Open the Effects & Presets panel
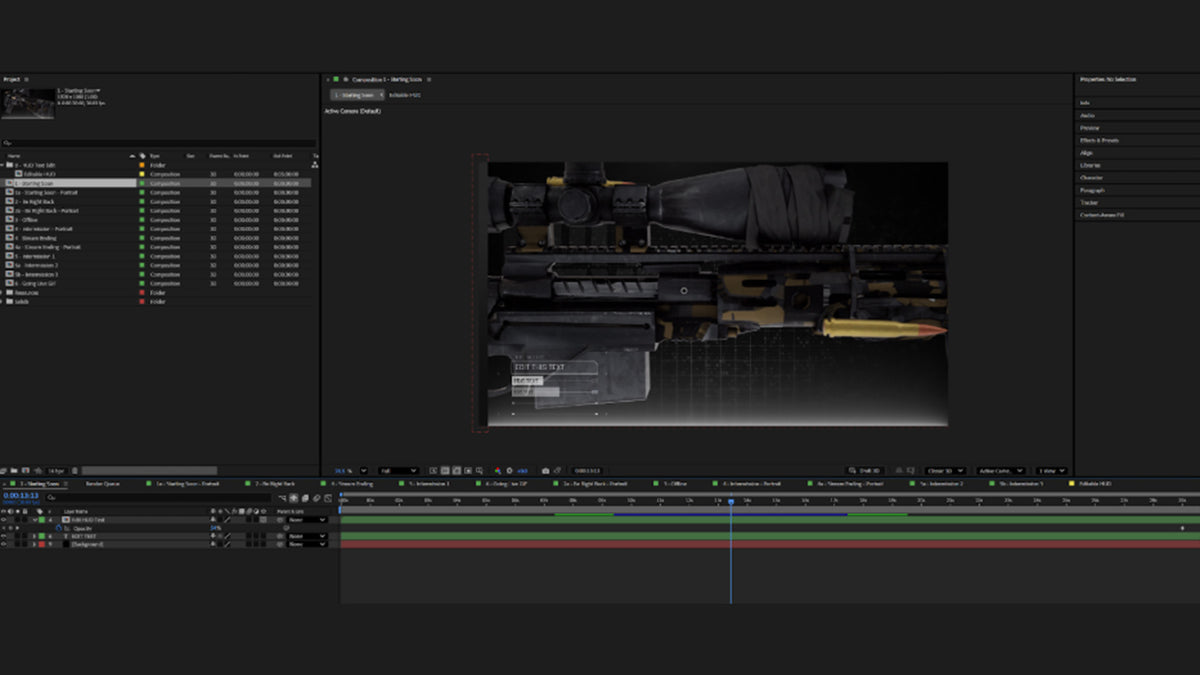This screenshot has height=675, width=1200. coord(1099,140)
